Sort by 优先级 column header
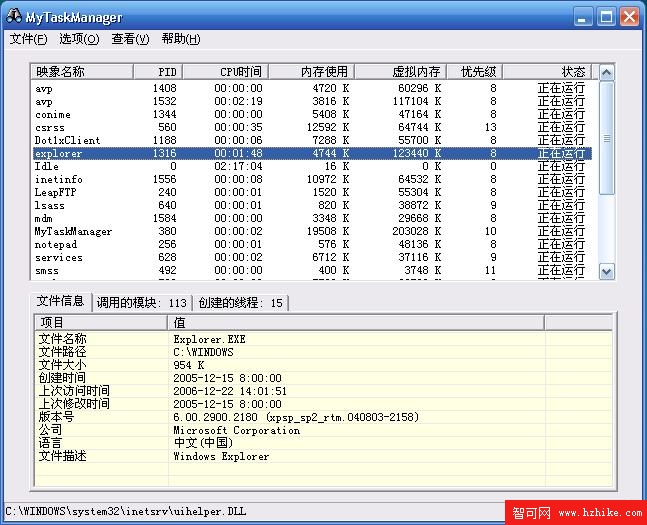Viewport: 647px width, 525px height. (475, 71)
